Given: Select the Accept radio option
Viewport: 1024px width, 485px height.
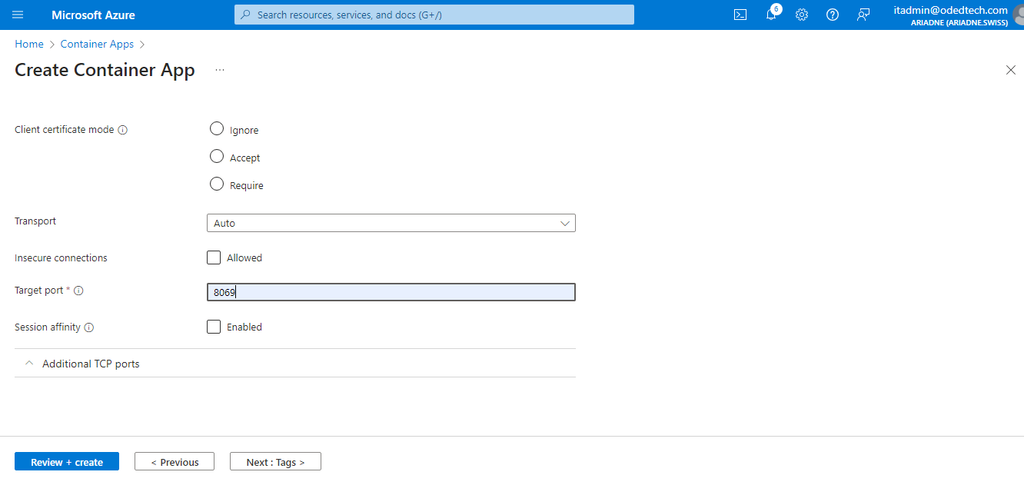Looking at the screenshot, I should click(216, 157).
